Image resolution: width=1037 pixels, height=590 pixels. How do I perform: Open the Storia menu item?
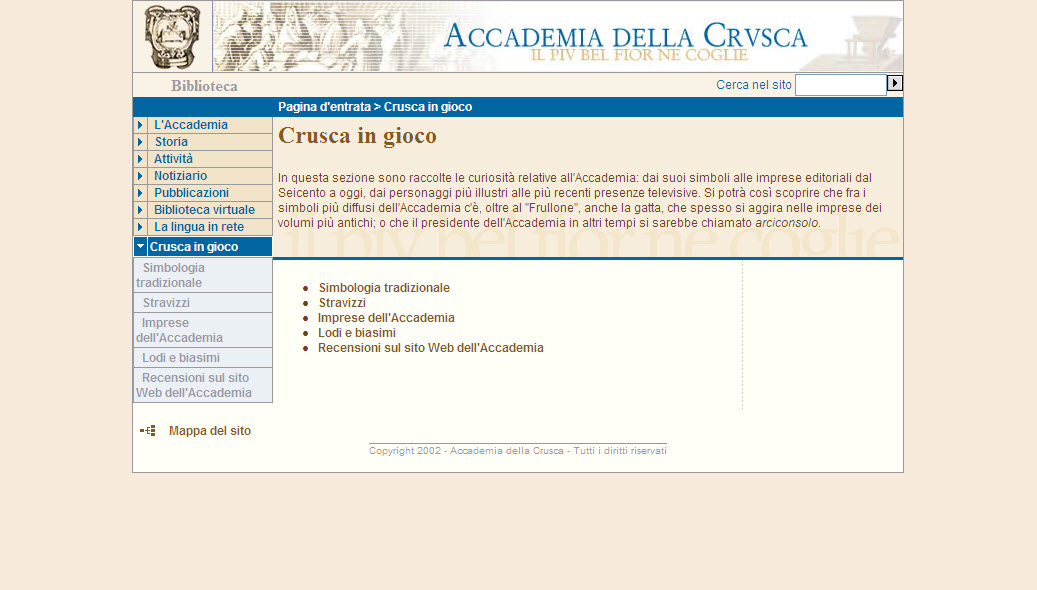tap(171, 142)
